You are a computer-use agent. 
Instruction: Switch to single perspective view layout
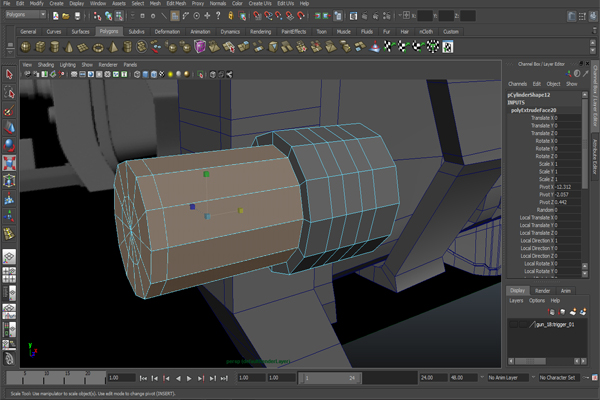9,256
